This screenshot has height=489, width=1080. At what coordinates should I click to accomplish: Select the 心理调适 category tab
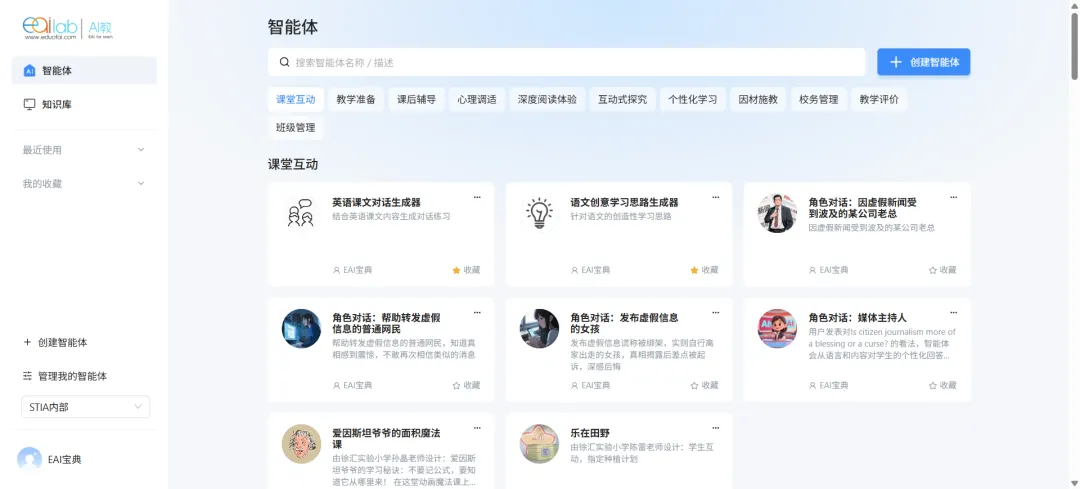477,99
